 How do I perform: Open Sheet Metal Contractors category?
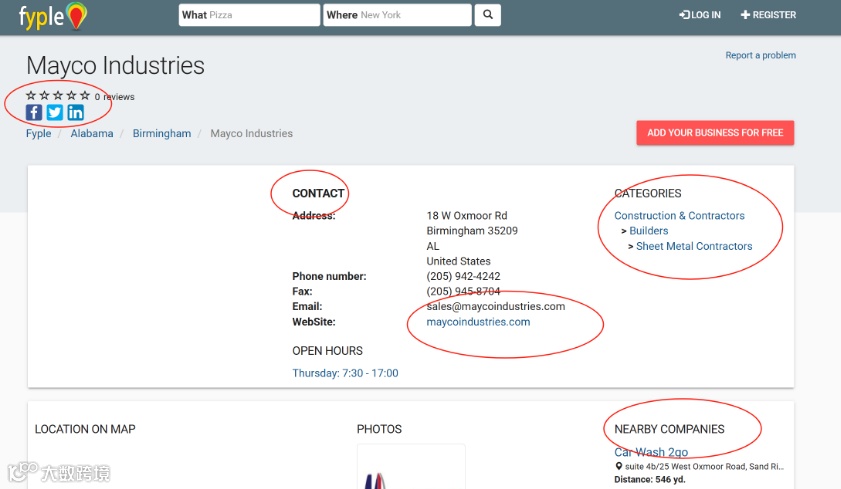click(x=694, y=246)
